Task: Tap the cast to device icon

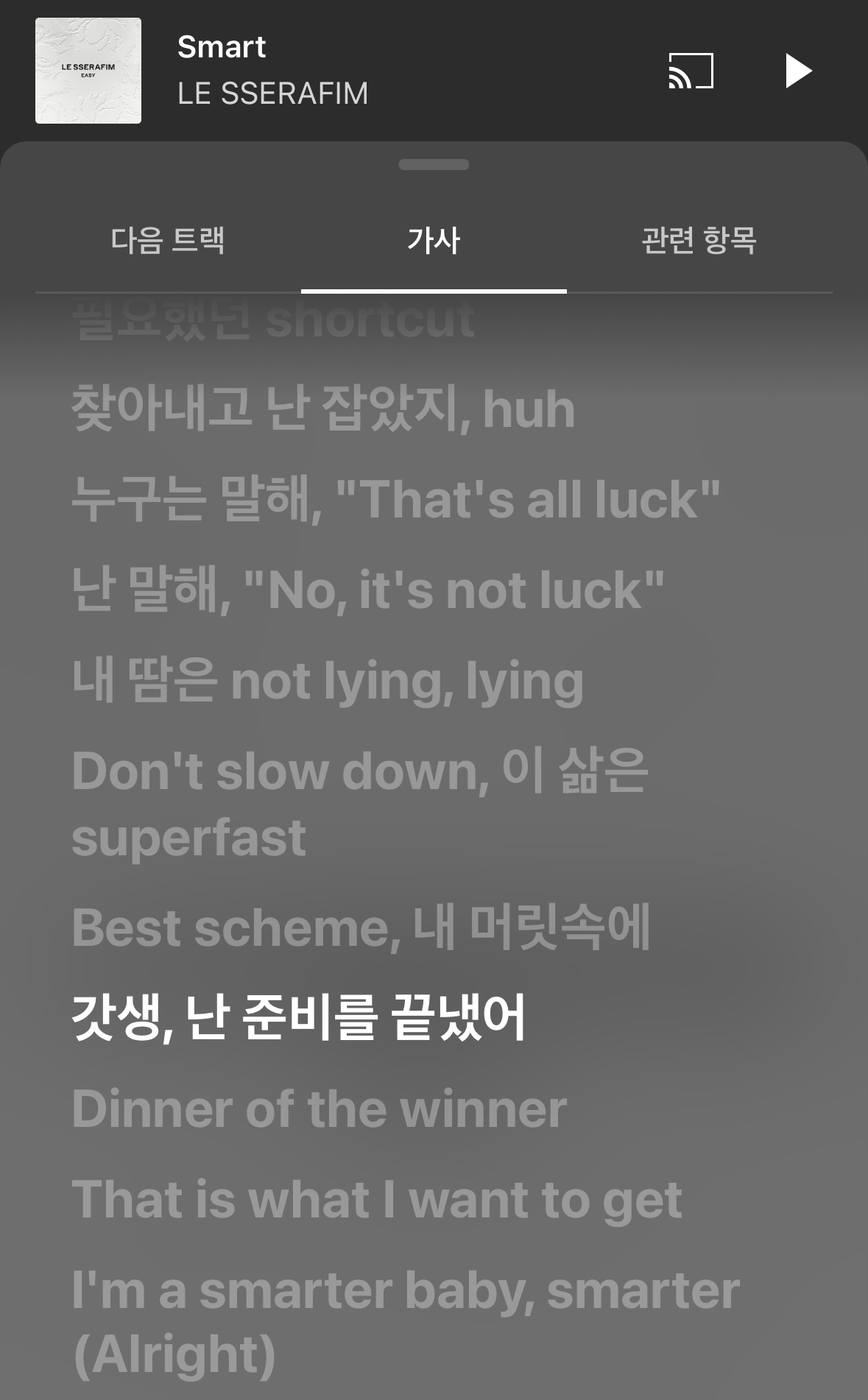Action: tap(691, 71)
